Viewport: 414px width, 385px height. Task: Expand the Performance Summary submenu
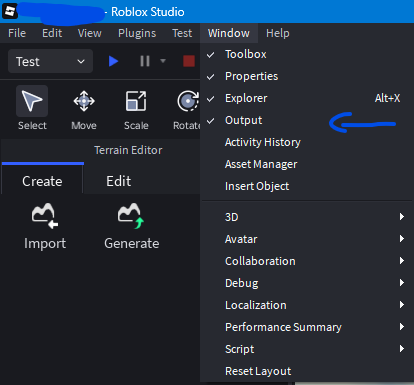pyautogui.click(x=307, y=327)
